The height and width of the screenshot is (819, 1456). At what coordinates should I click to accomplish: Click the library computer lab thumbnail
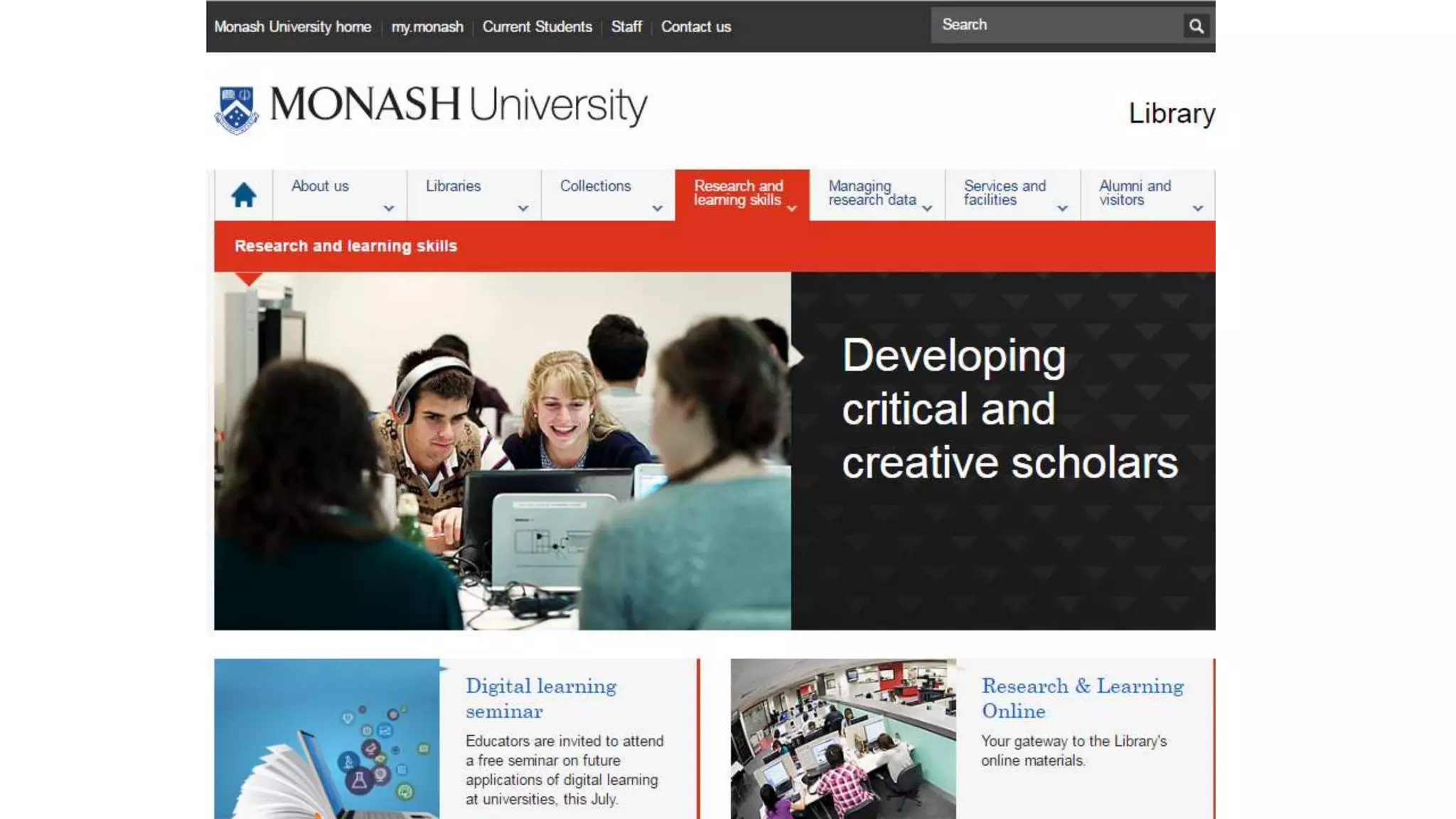coord(843,738)
